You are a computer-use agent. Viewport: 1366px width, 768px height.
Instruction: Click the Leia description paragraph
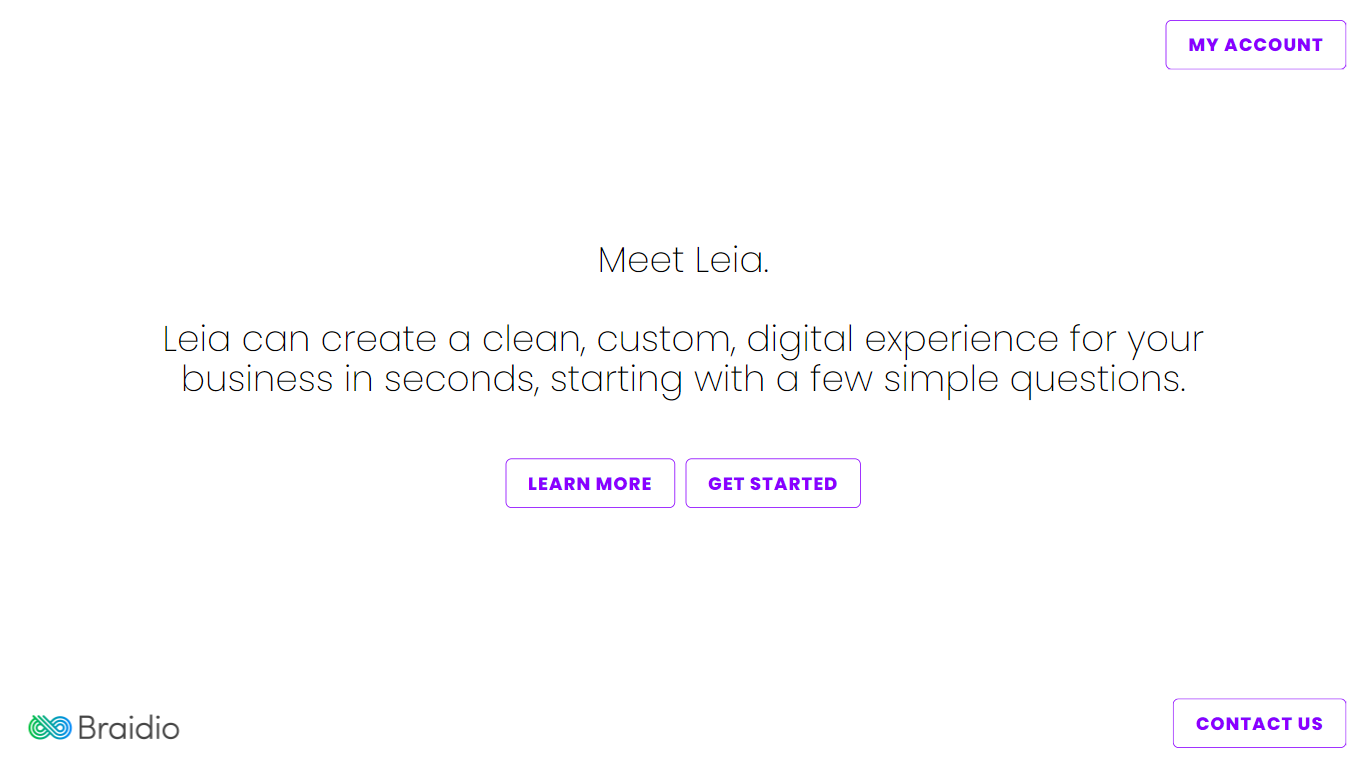683,359
